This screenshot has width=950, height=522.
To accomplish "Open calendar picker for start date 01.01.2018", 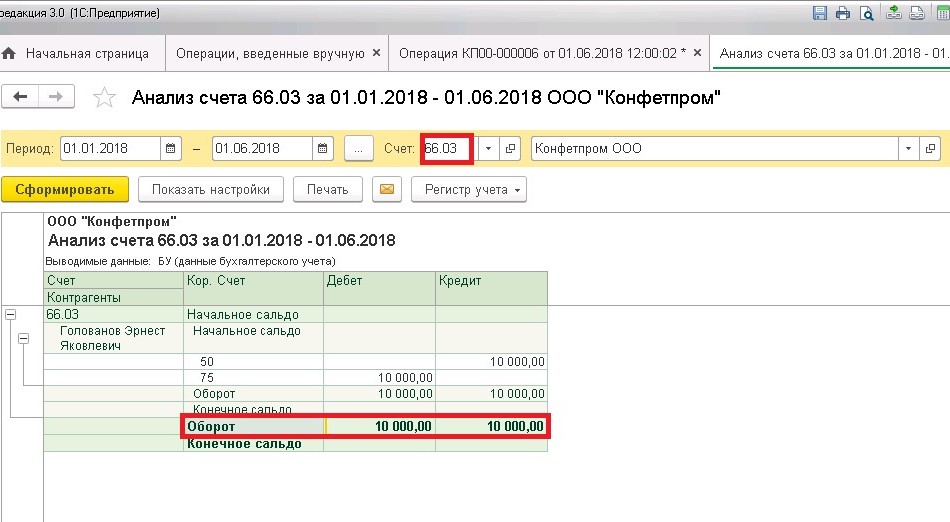I will [170, 148].
